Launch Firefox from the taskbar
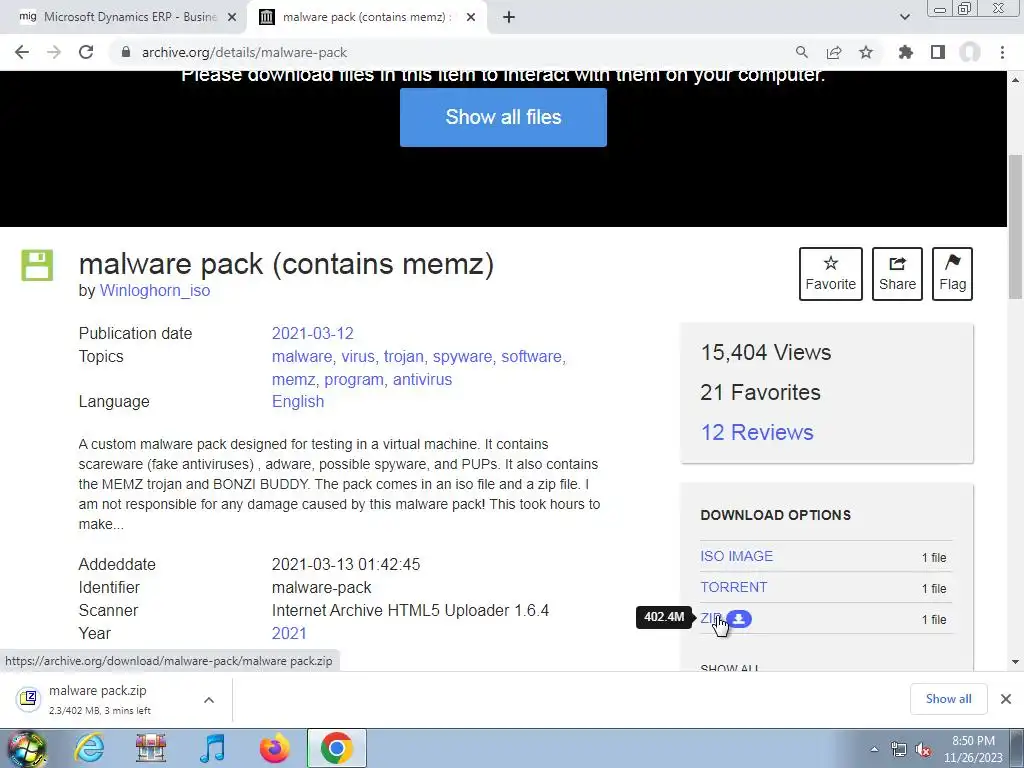Viewport: 1024px width, 768px height. click(x=274, y=748)
